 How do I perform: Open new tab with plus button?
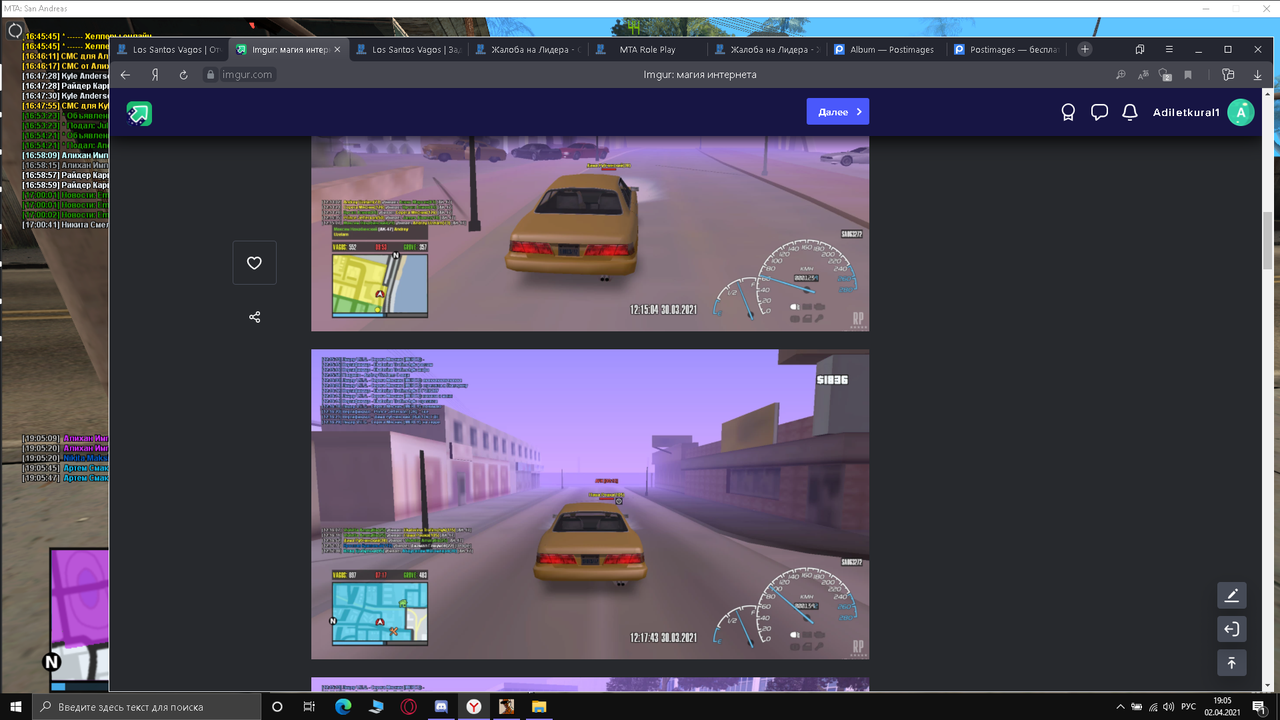pos(1084,49)
